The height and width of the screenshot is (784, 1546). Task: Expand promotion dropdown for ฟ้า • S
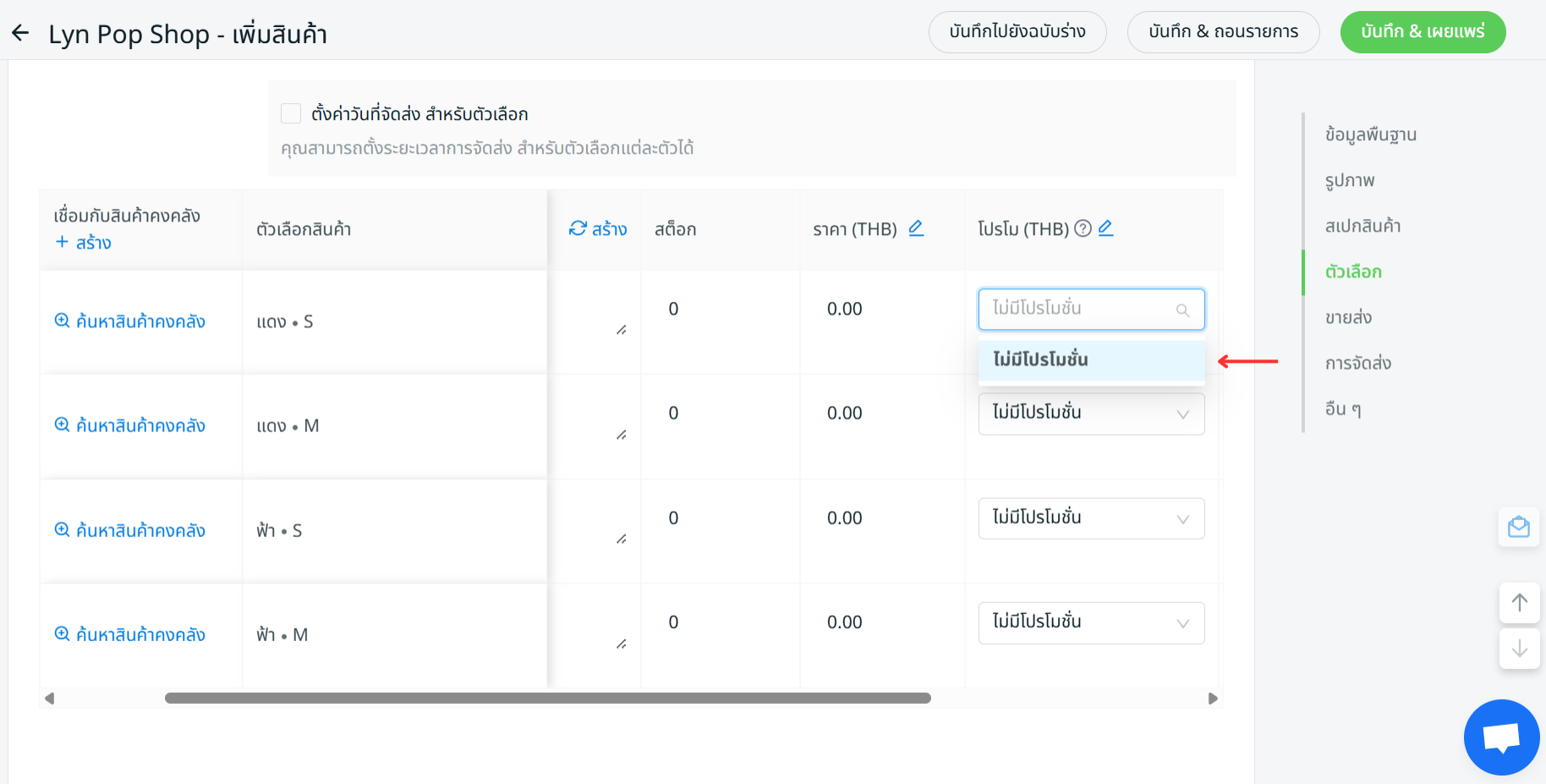1091,518
